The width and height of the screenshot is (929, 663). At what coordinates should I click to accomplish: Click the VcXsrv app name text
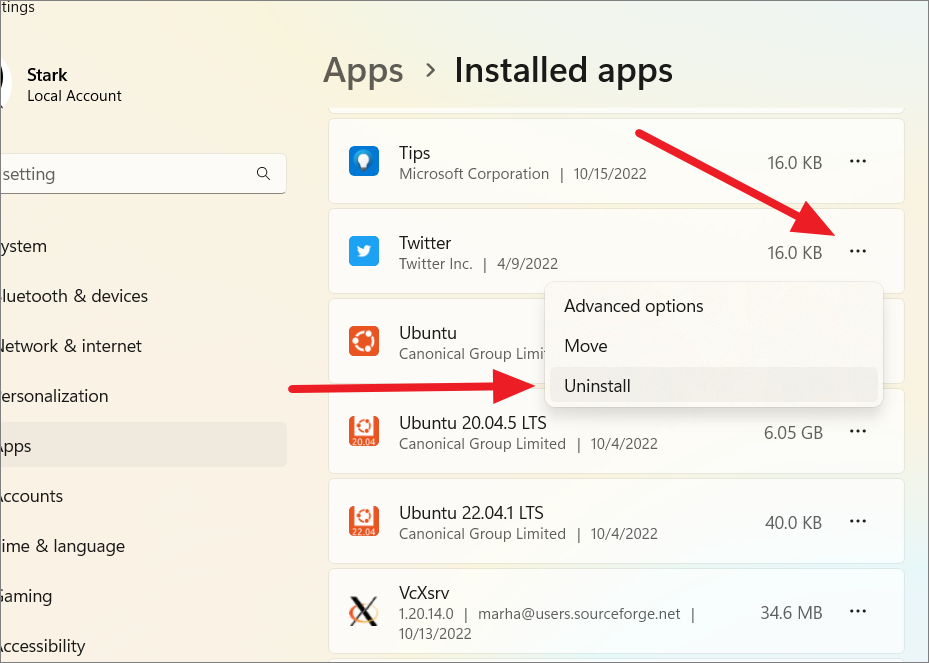click(424, 593)
